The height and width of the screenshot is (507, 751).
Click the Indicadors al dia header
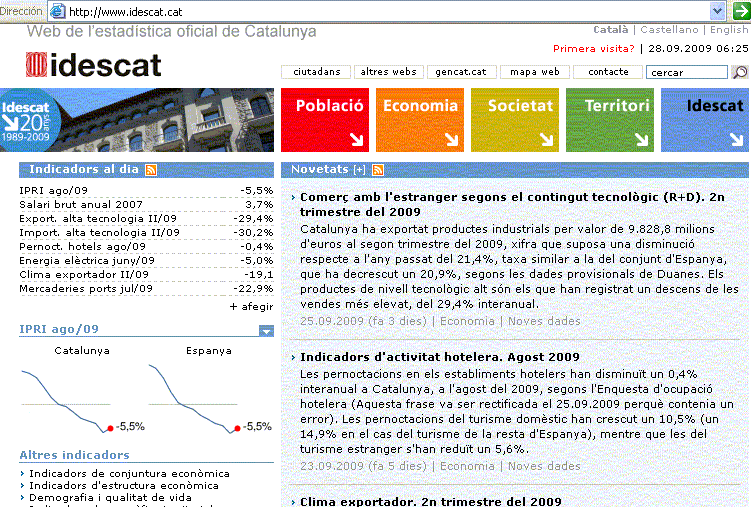point(84,169)
